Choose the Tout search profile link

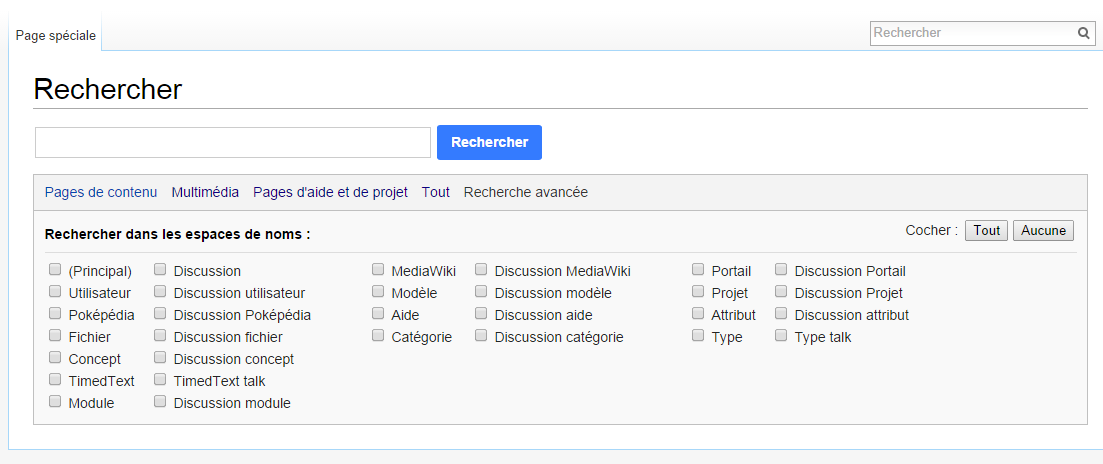click(435, 192)
